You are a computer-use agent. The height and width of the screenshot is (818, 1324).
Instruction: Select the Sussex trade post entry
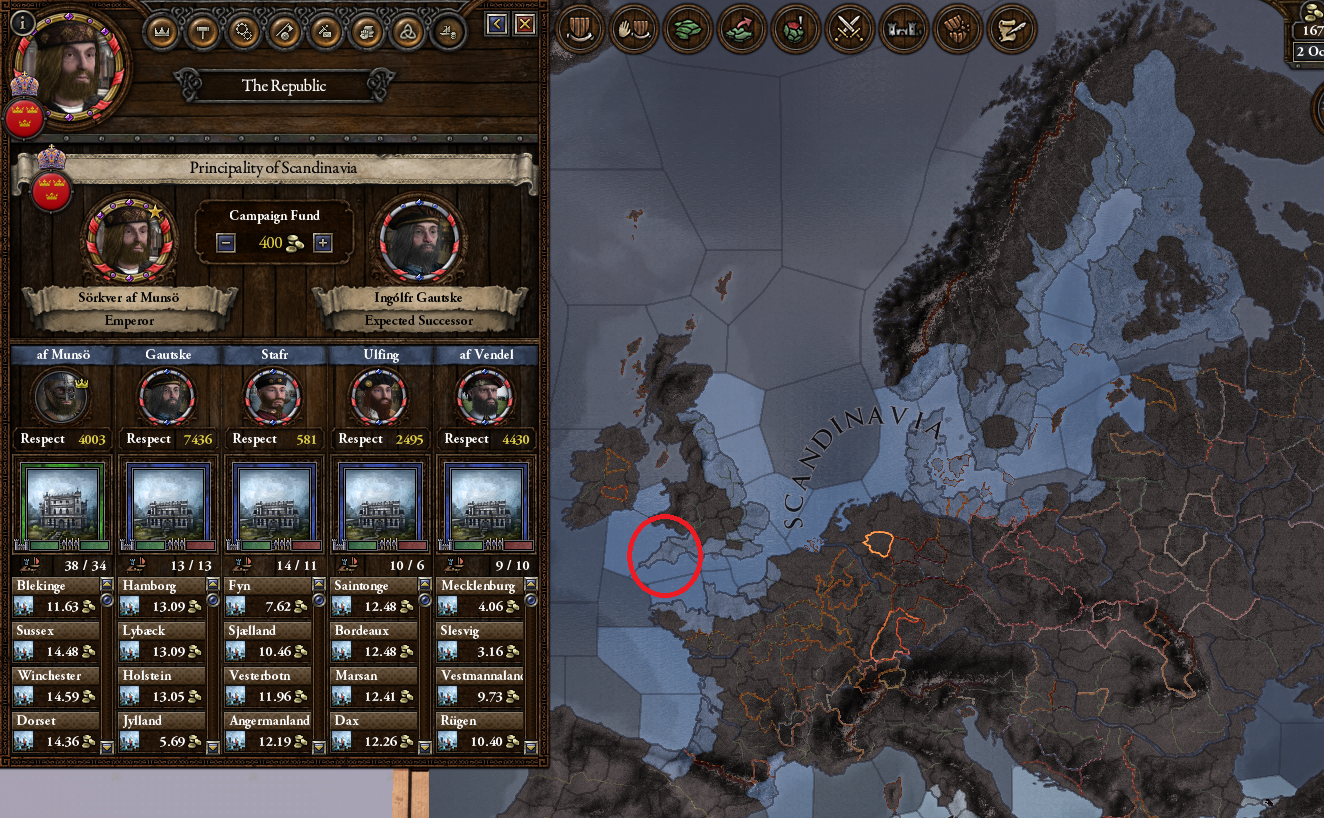pyautogui.click(x=57, y=641)
